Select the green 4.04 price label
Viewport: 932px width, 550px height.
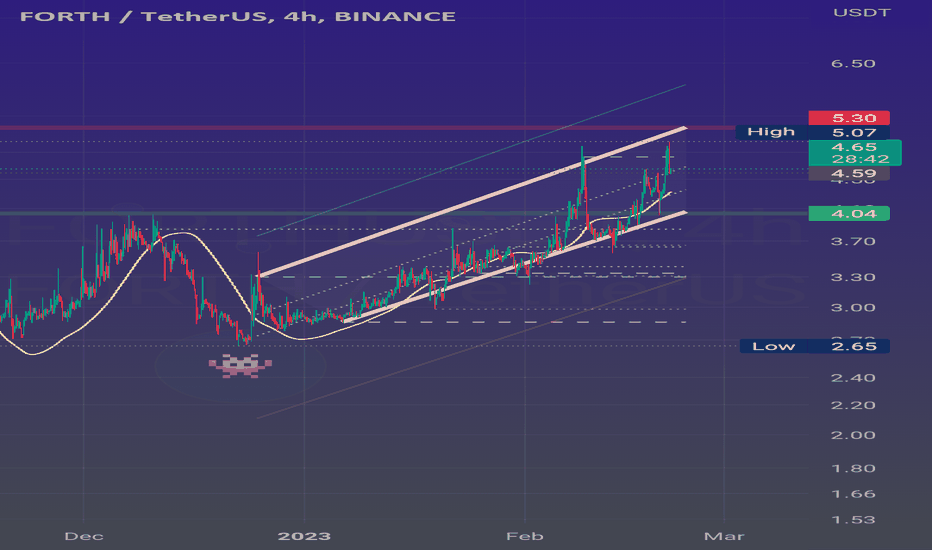click(x=849, y=213)
